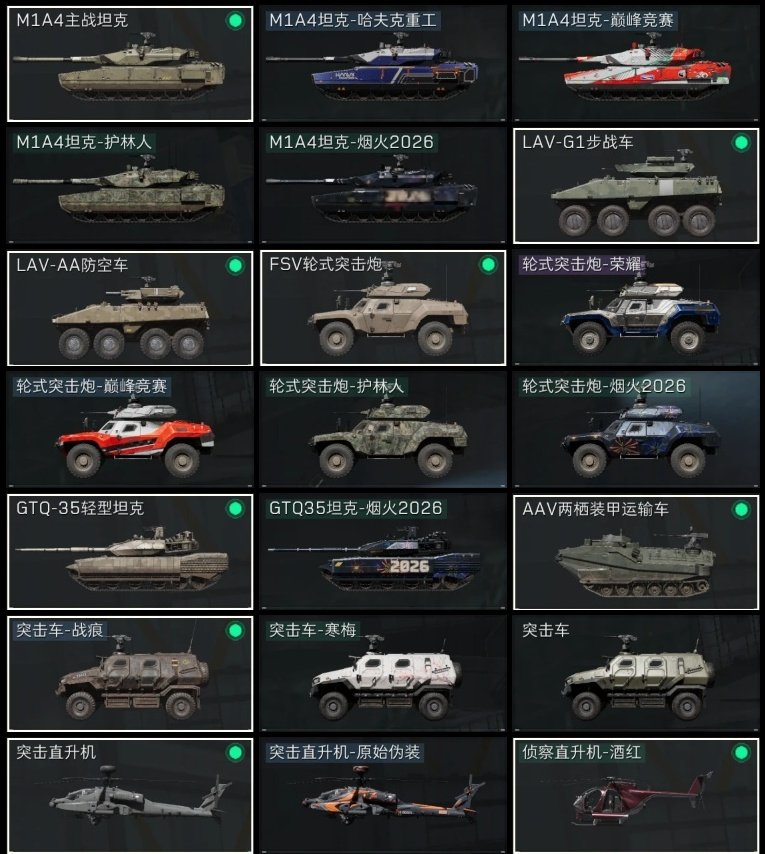The height and width of the screenshot is (854, 765).
Task: Click the green status dot on FSV轮式突击炮
Action: pos(488,265)
